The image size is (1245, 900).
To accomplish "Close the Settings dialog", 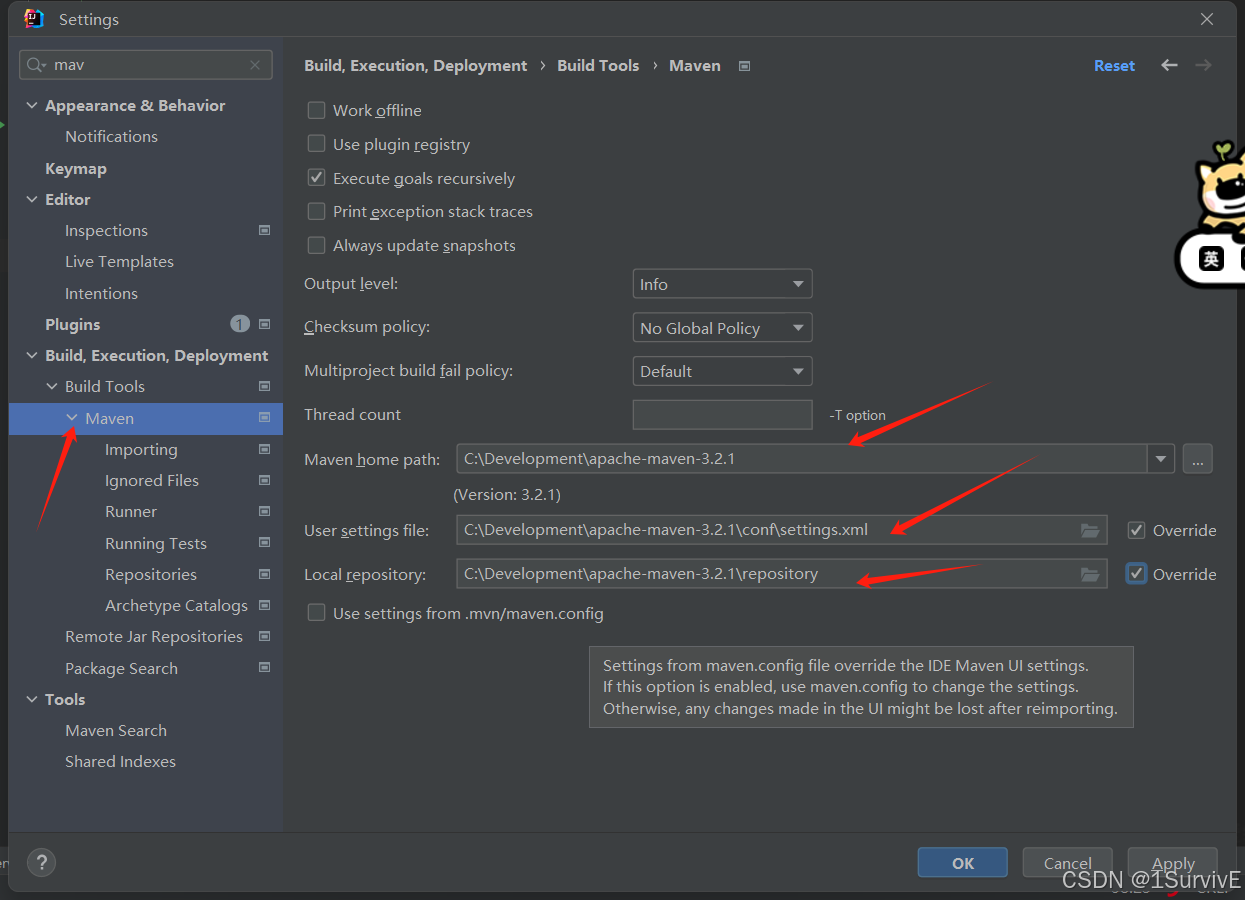I will [x=1207, y=19].
